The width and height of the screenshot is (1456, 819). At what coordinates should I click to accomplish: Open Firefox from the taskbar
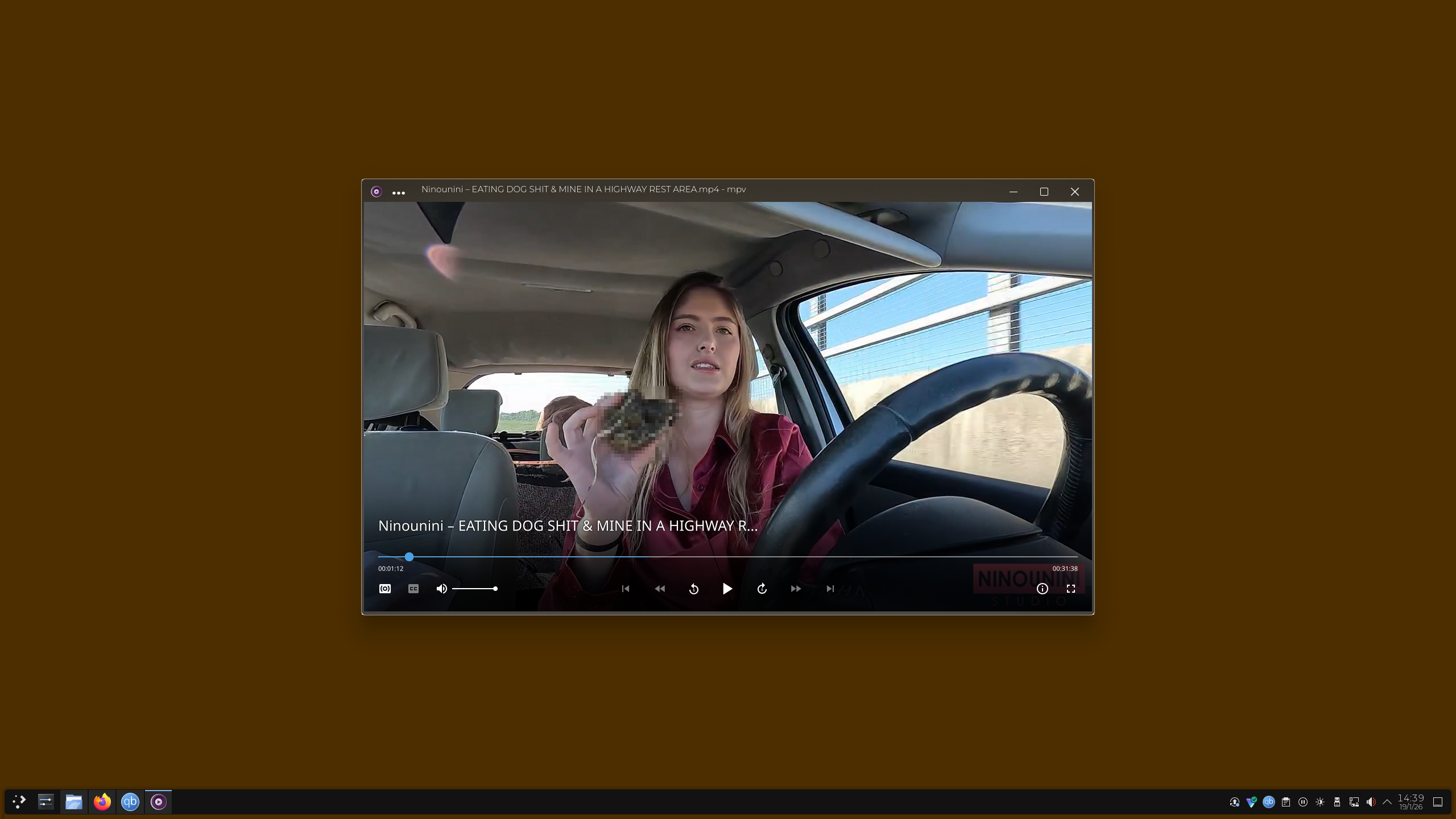[102, 802]
